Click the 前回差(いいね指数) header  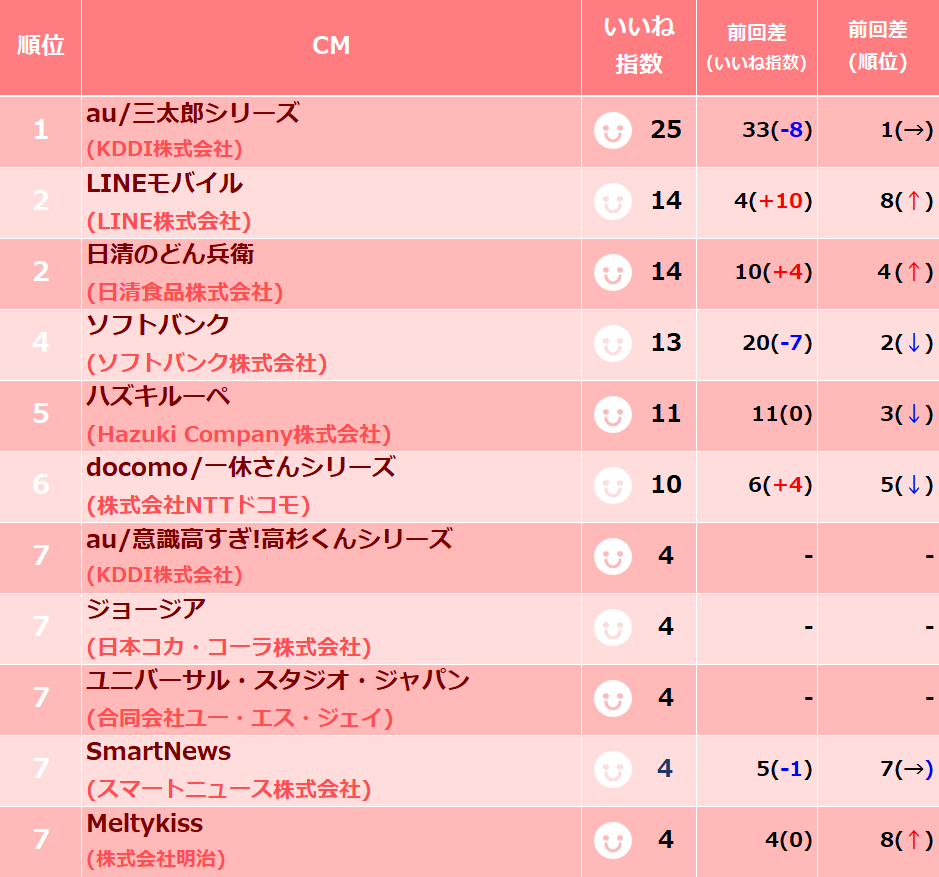(x=756, y=46)
